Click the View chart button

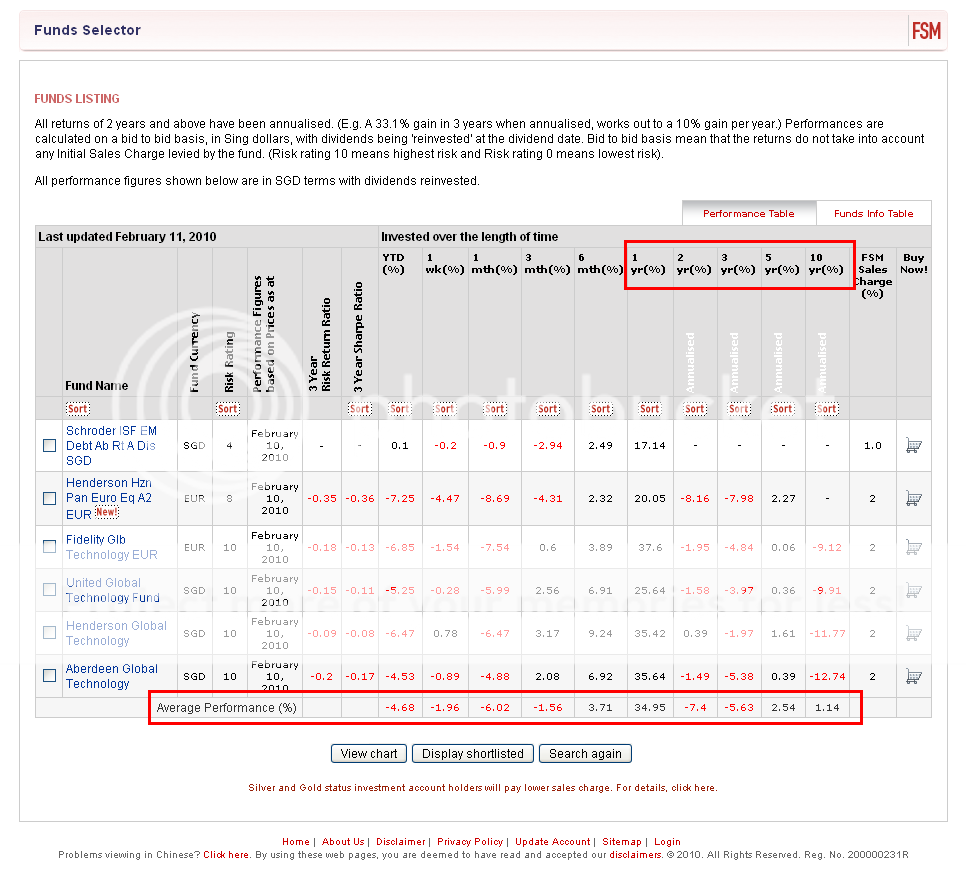click(x=369, y=754)
